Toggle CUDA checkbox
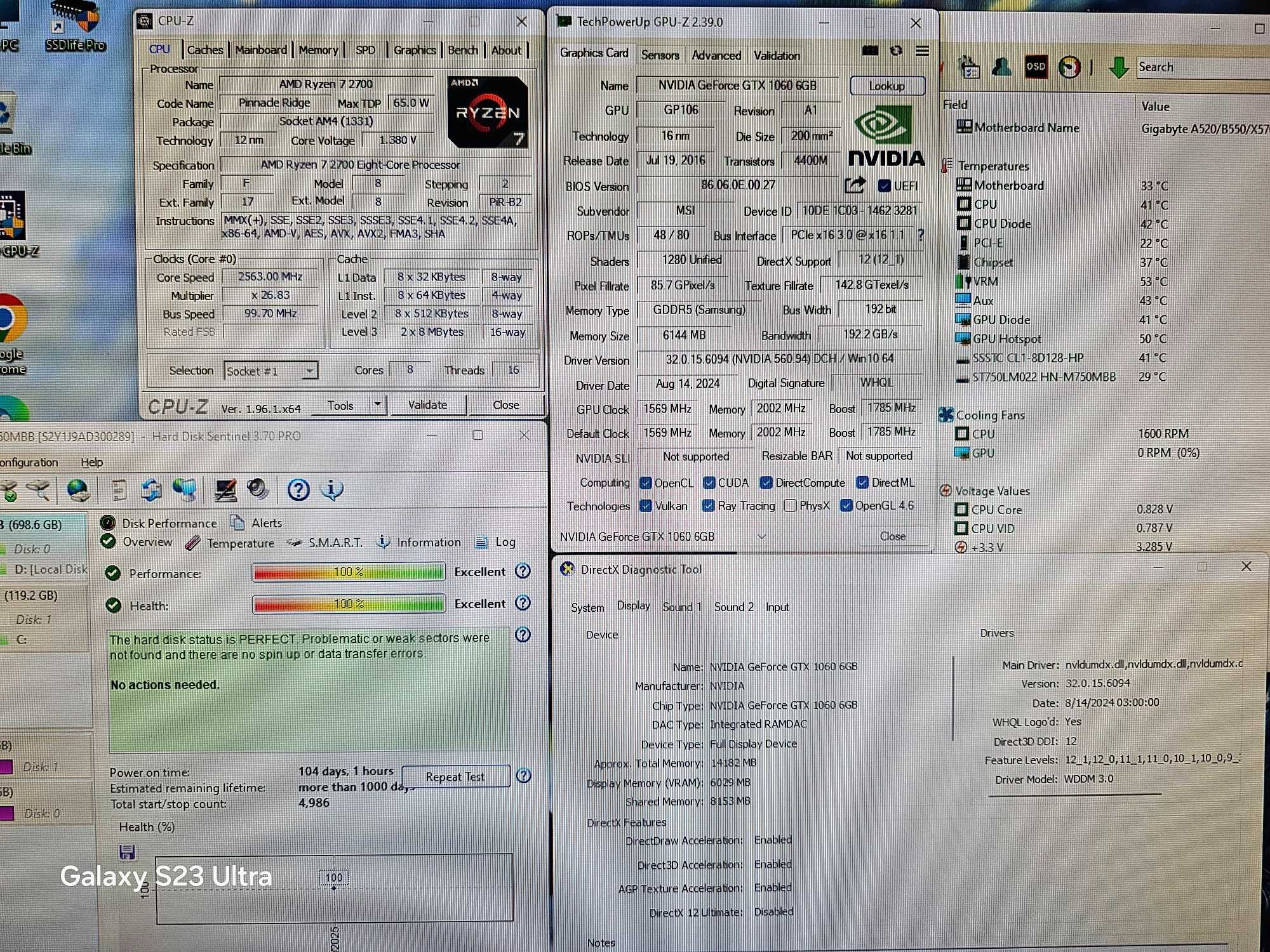The image size is (1270, 952). pos(709,483)
